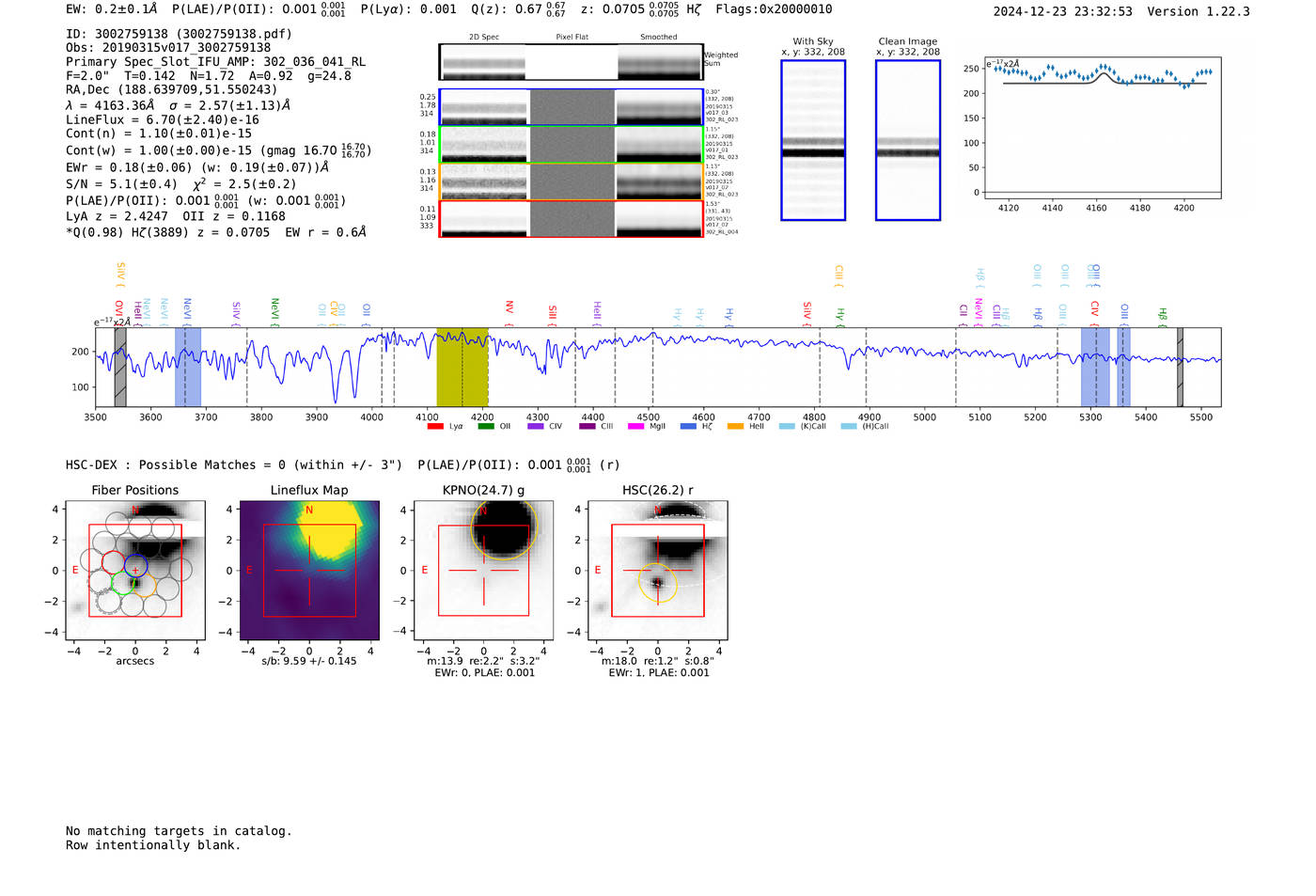Click the HSC-DEX Possible Matches text
Screen dimensions: 1316x896
[x=234, y=465]
